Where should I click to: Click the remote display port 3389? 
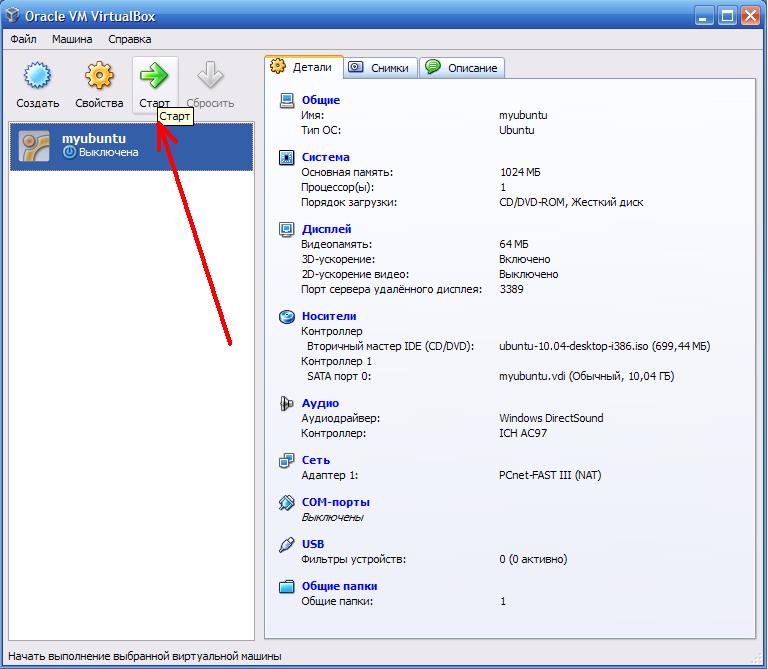coord(511,289)
